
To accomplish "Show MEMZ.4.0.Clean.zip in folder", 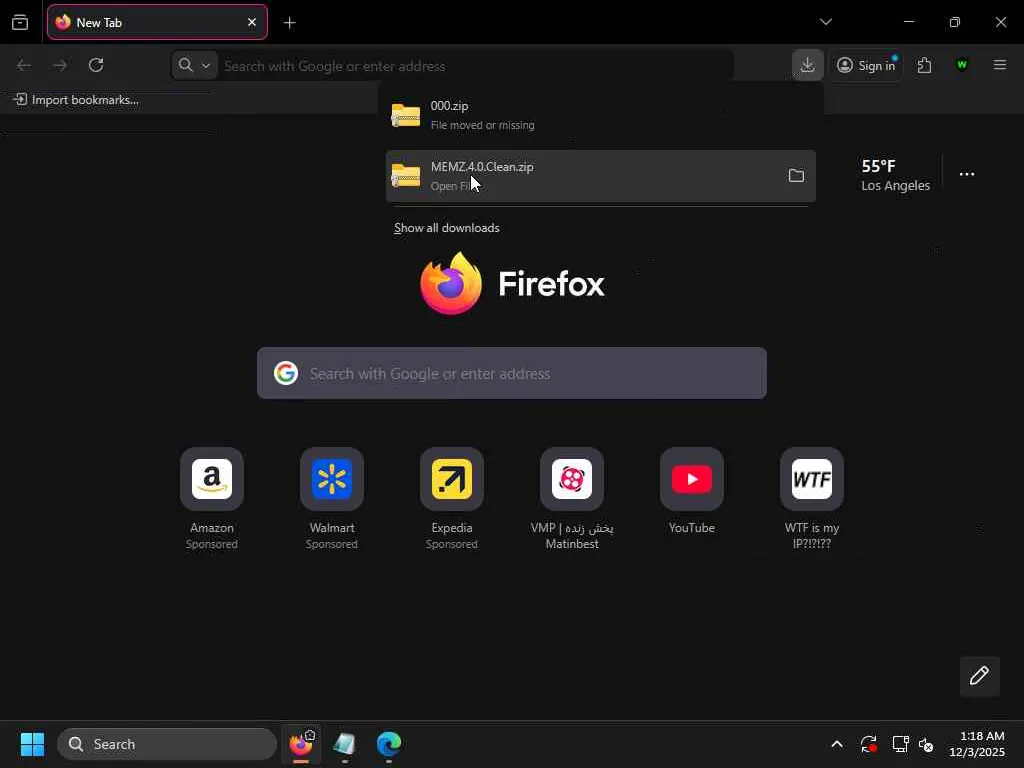I will point(795,176).
